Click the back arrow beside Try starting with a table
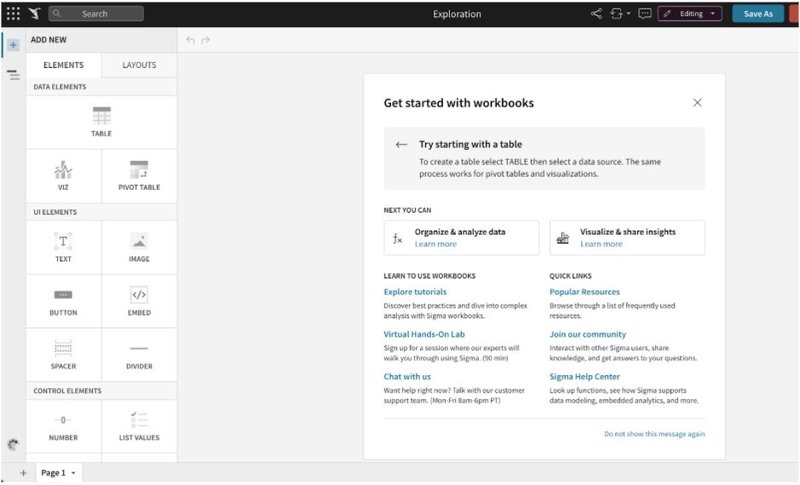Screen dimensions: 800x485 pyautogui.click(x=402, y=144)
